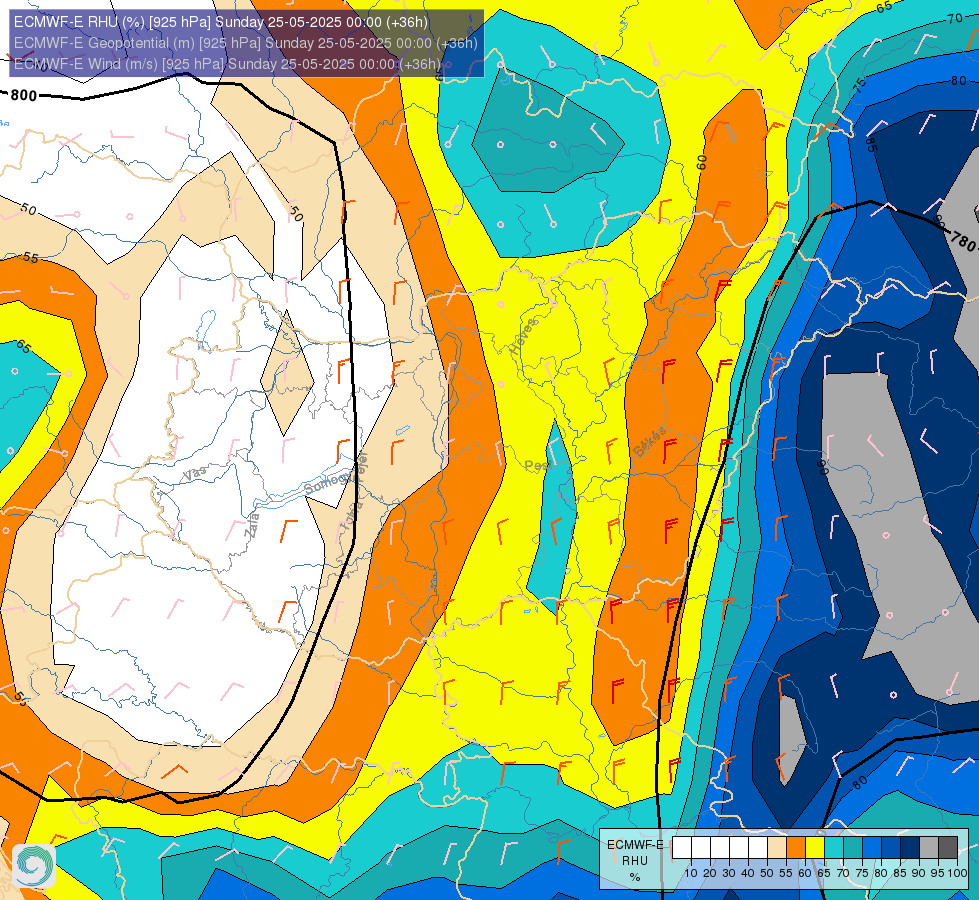The height and width of the screenshot is (900, 979).
Task: Select the navy 85–90% legend swatch
Action: tap(910, 848)
